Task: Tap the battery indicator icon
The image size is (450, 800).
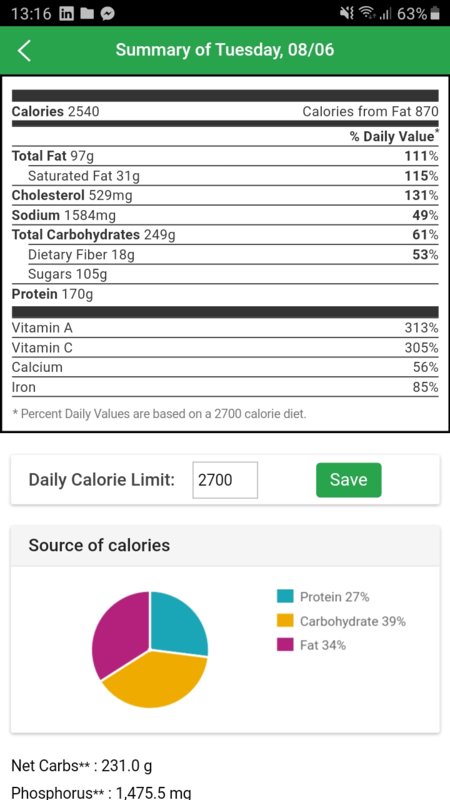Action: coord(435,14)
